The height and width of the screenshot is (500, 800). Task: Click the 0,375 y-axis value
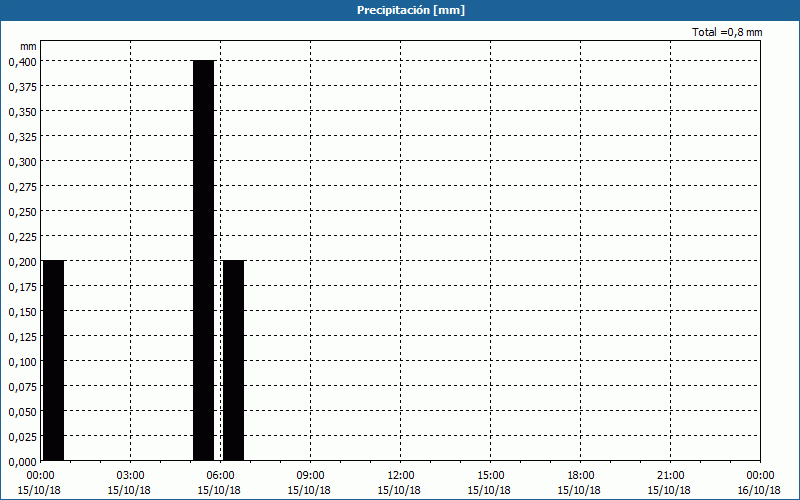[23, 87]
